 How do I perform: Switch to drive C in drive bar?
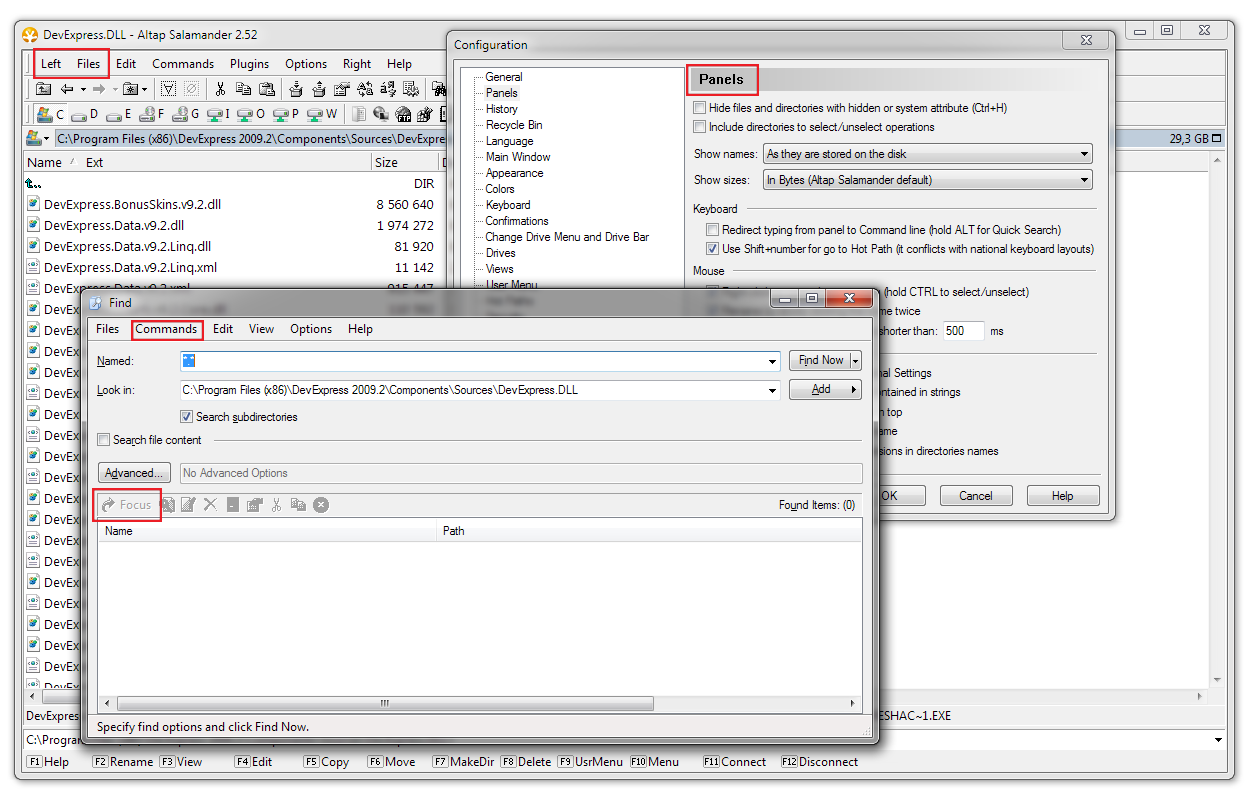click(x=51, y=114)
